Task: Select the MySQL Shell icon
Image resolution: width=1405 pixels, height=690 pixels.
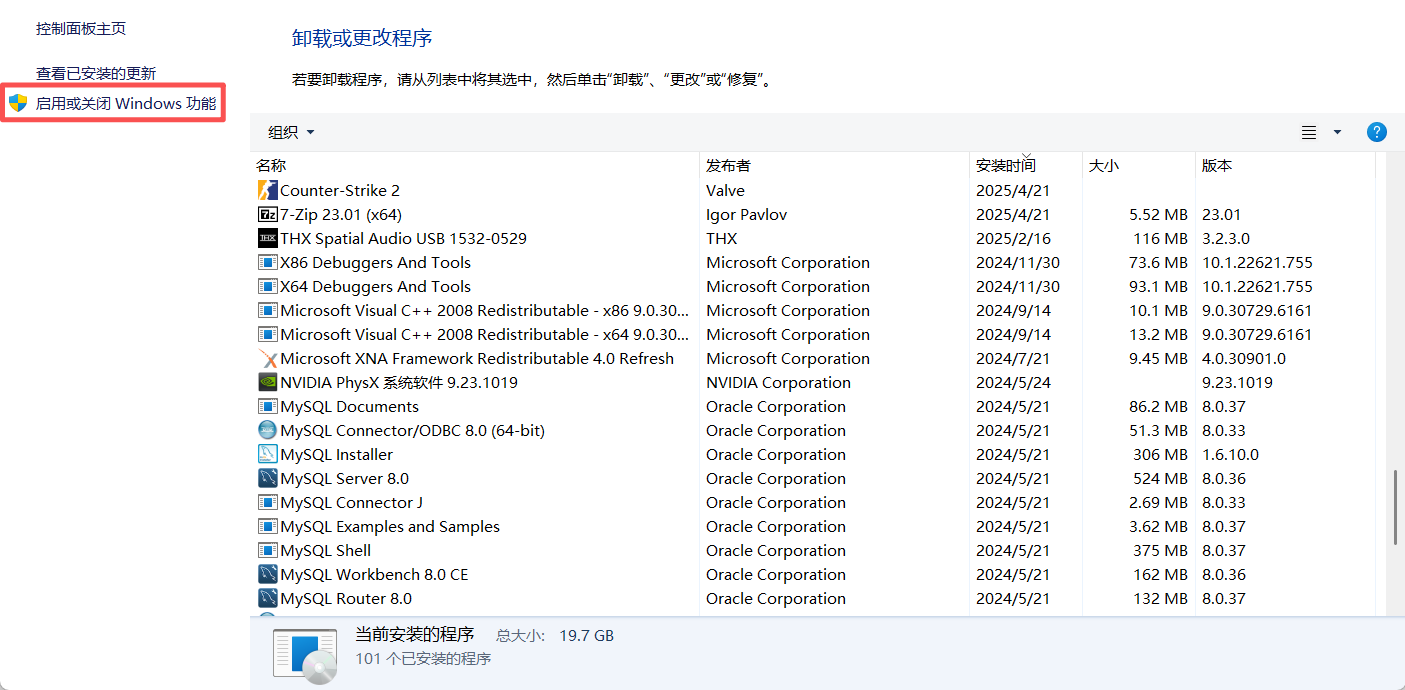Action: (x=267, y=550)
